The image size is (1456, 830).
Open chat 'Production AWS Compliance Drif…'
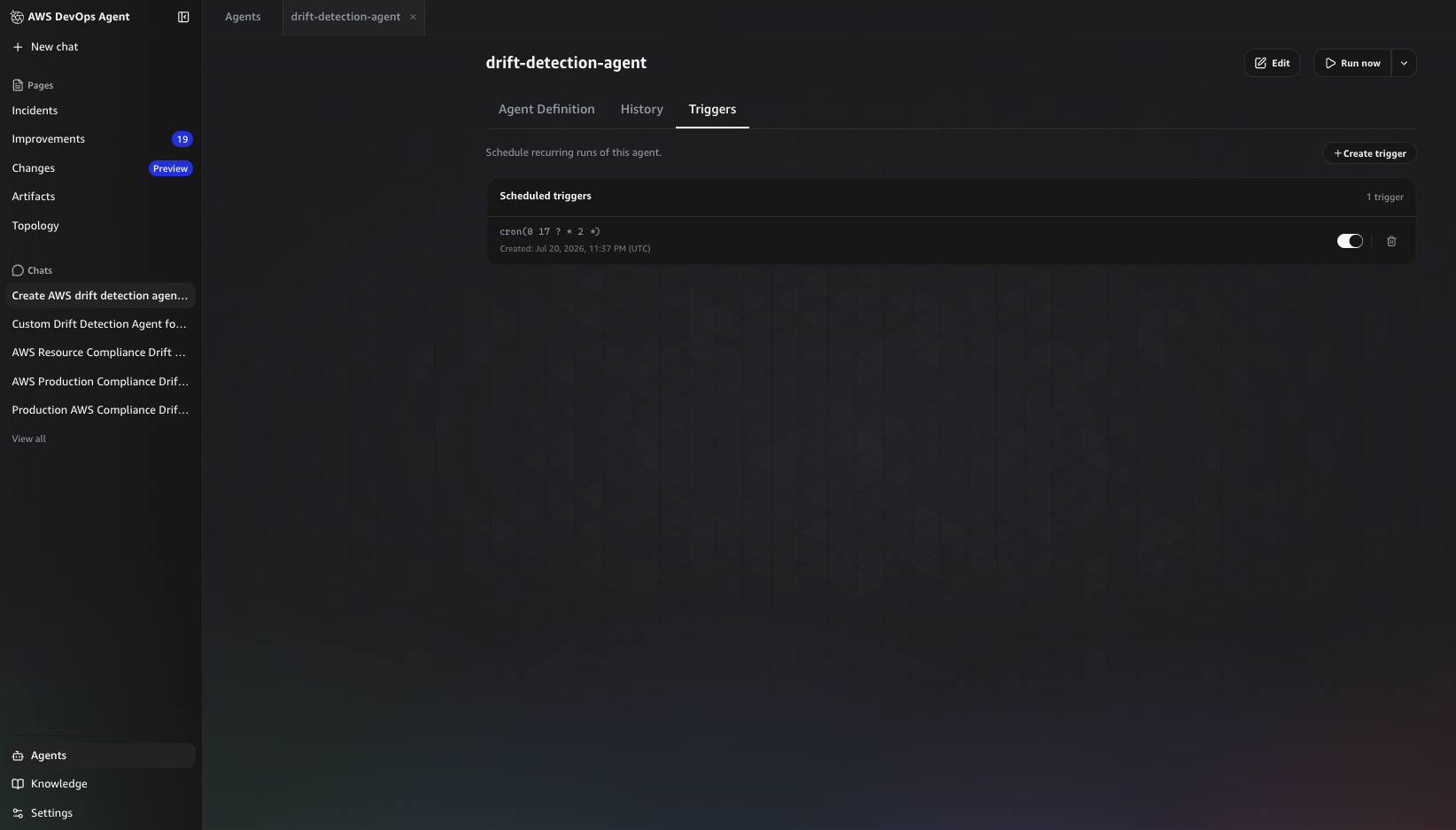100,410
